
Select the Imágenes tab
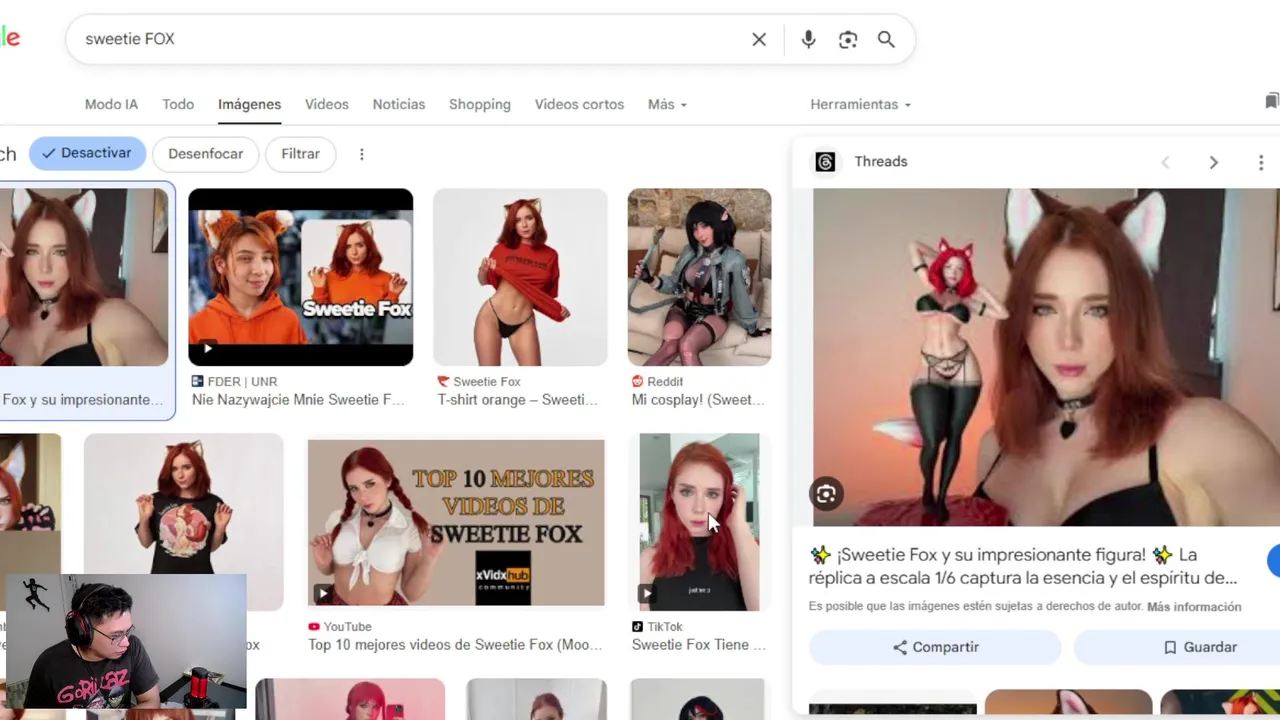(249, 104)
